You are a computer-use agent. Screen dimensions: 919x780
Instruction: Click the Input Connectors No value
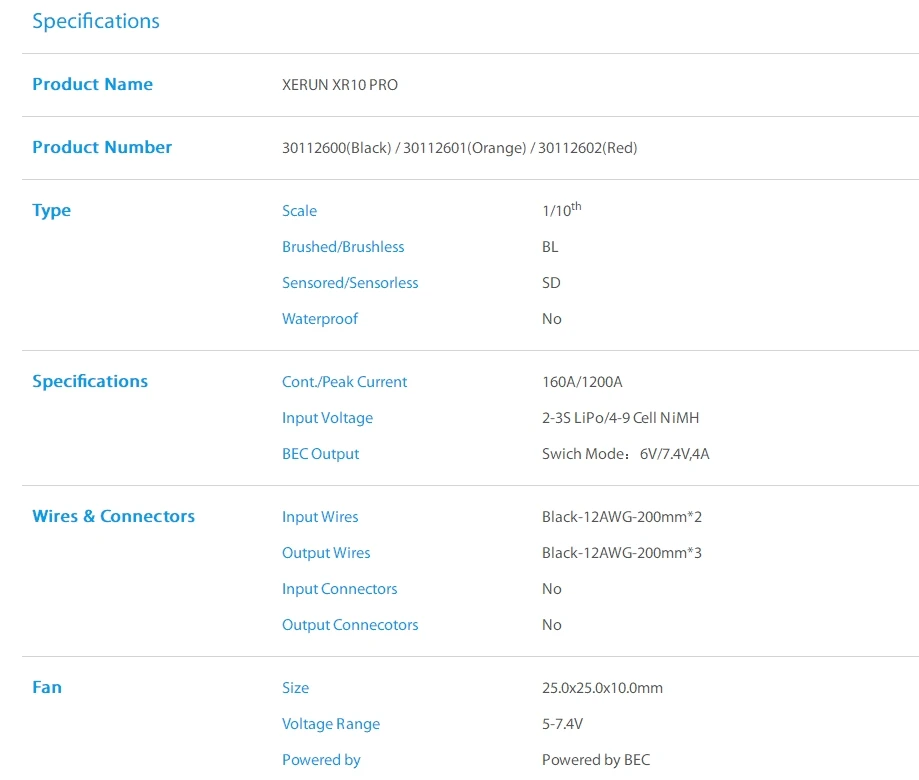point(552,589)
